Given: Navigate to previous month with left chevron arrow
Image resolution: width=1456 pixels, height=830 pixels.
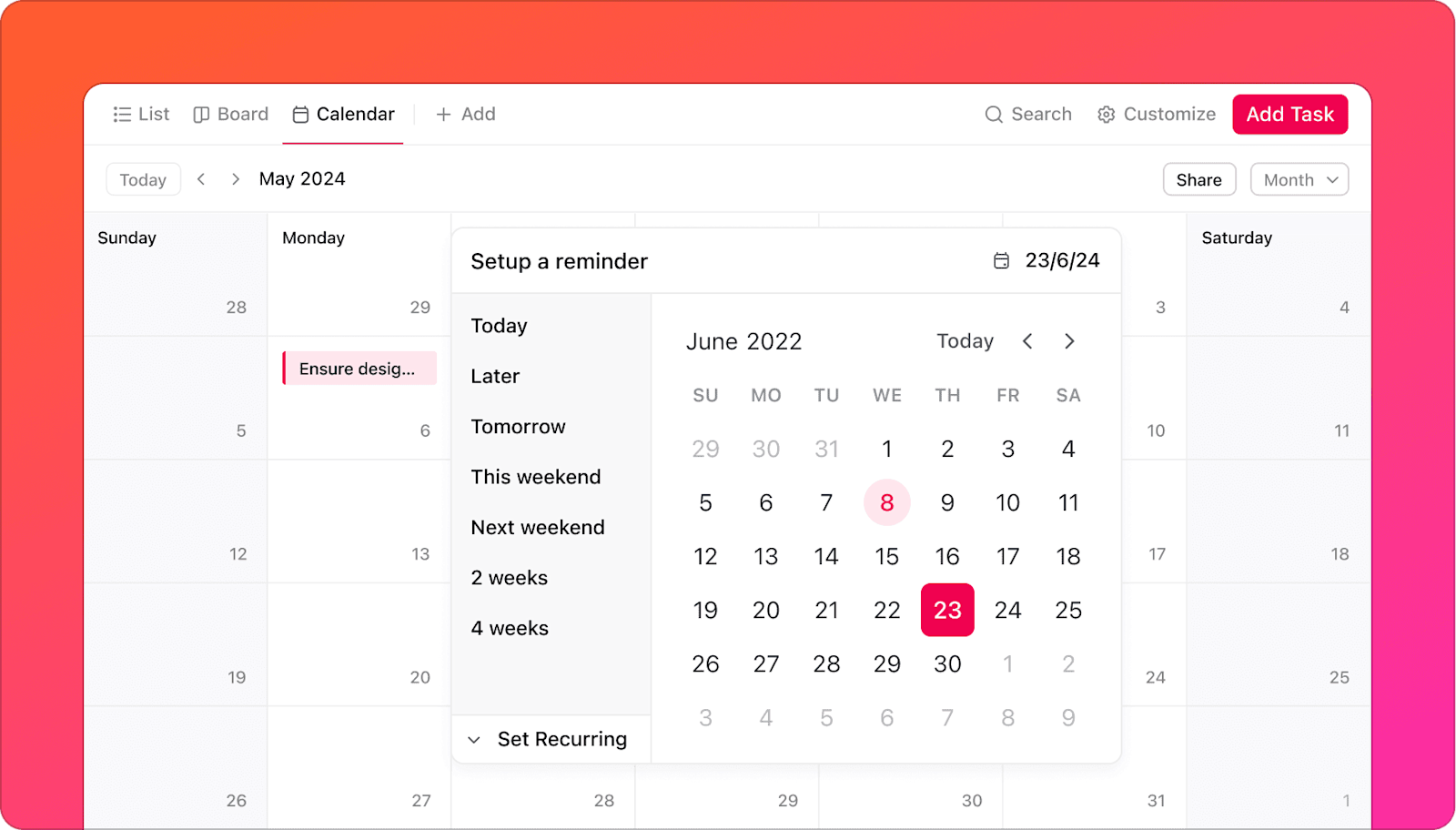Looking at the screenshot, I should tap(1027, 341).
